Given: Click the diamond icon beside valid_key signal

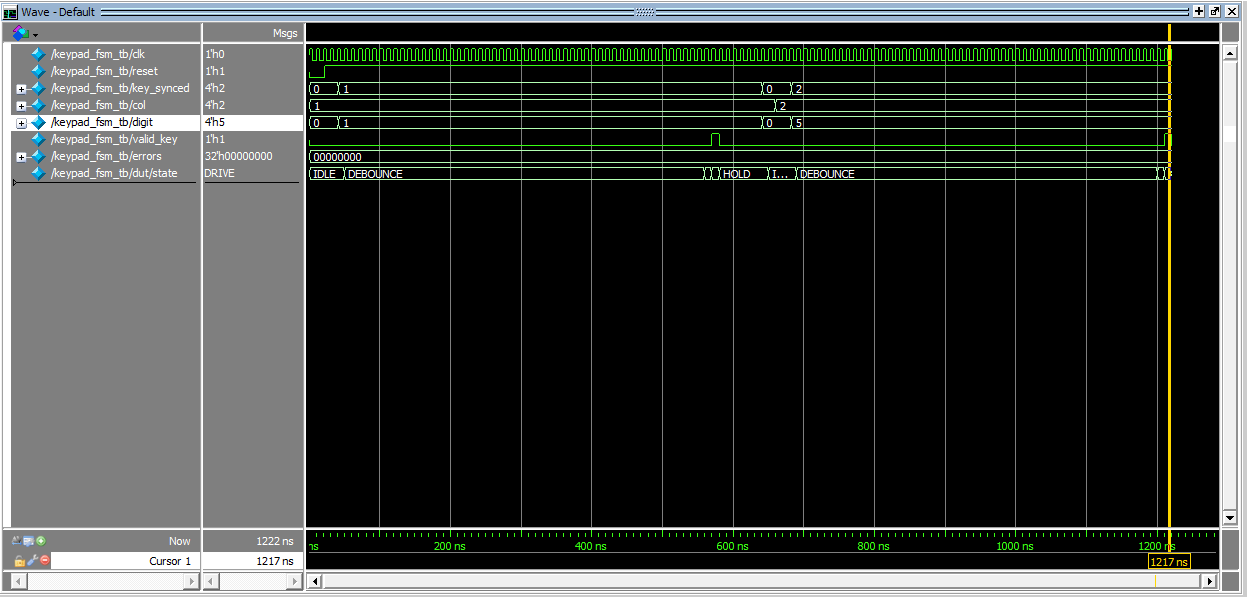Looking at the screenshot, I should [x=39, y=139].
